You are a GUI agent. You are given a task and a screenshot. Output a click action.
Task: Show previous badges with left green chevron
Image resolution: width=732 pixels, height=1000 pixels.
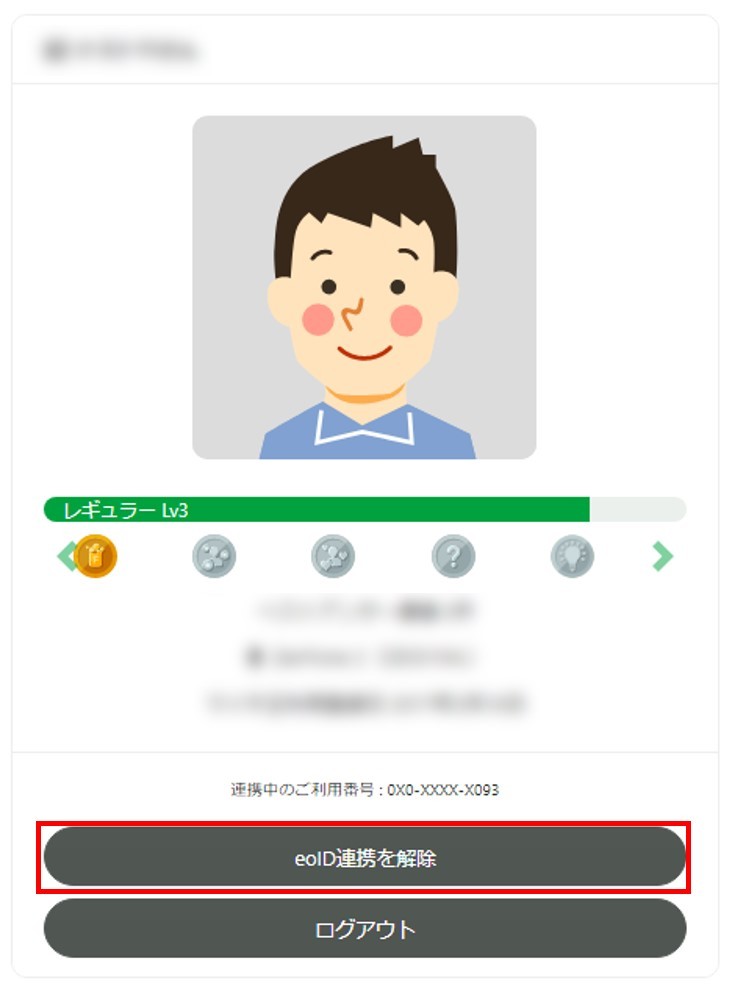[65, 556]
